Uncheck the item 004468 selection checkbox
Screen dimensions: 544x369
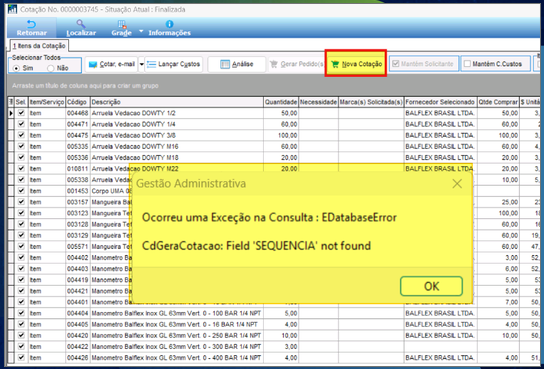(x=22, y=113)
